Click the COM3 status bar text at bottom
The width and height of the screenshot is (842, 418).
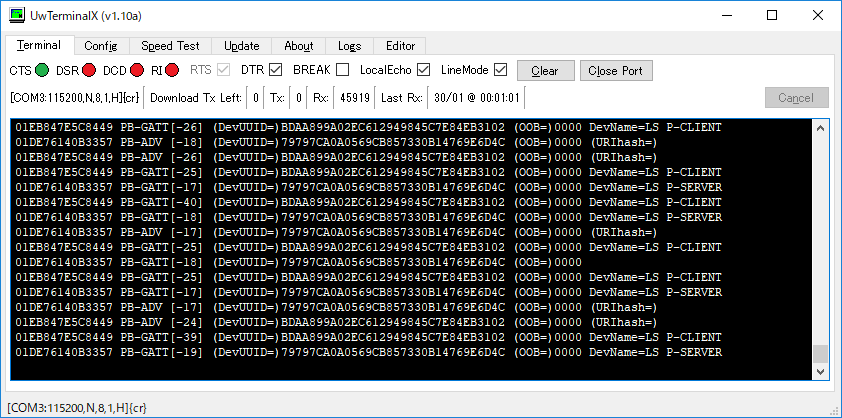tap(77, 408)
